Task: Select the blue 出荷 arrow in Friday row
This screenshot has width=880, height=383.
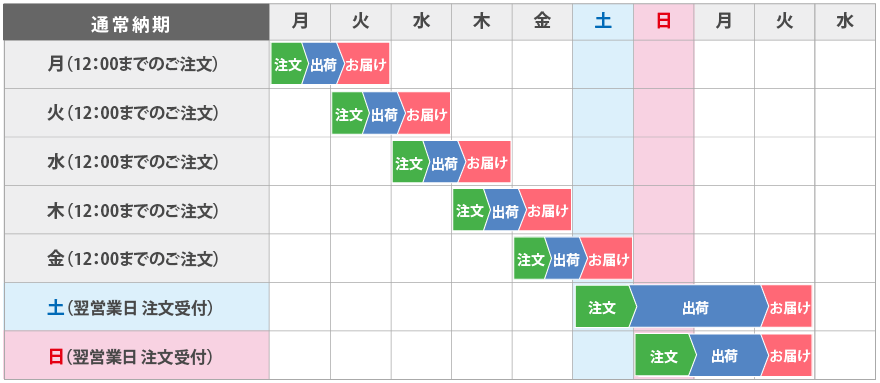Action: point(566,258)
